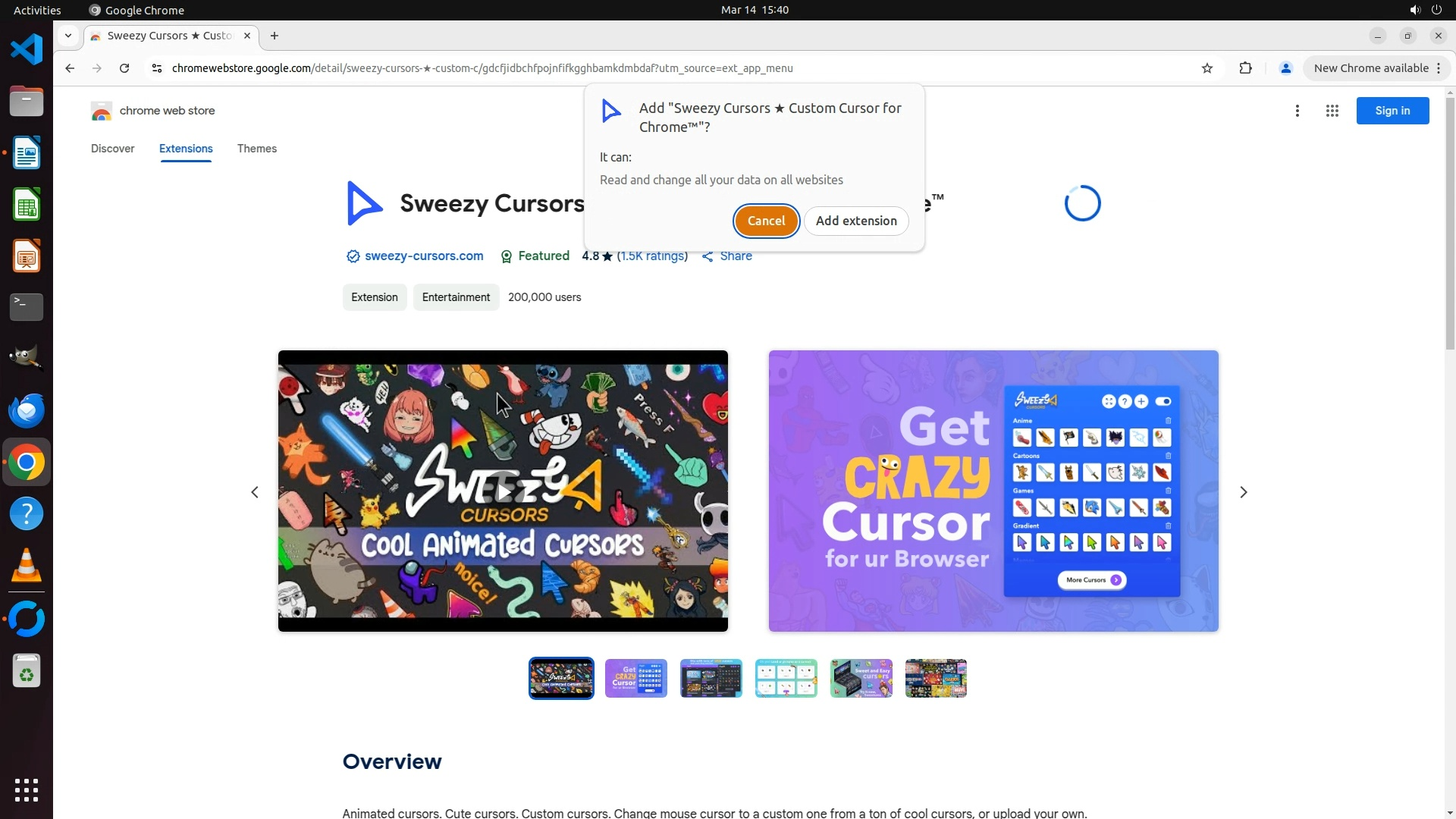This screenshot has width=1456, height=819.
Task: Cancel the add extension dialog
Action: (x=766, y=221)
